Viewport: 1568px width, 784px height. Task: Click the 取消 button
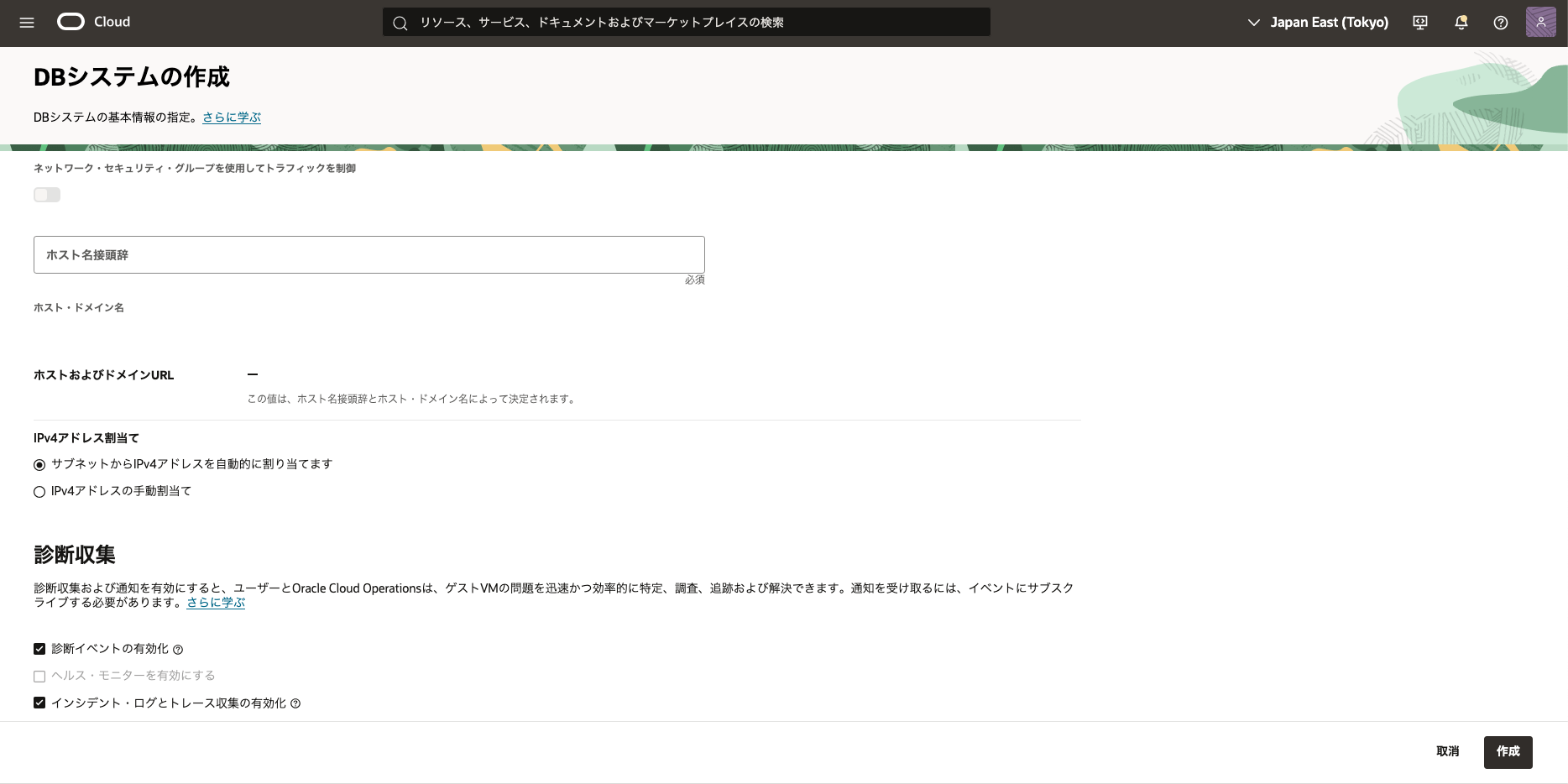coord(1447,752)
